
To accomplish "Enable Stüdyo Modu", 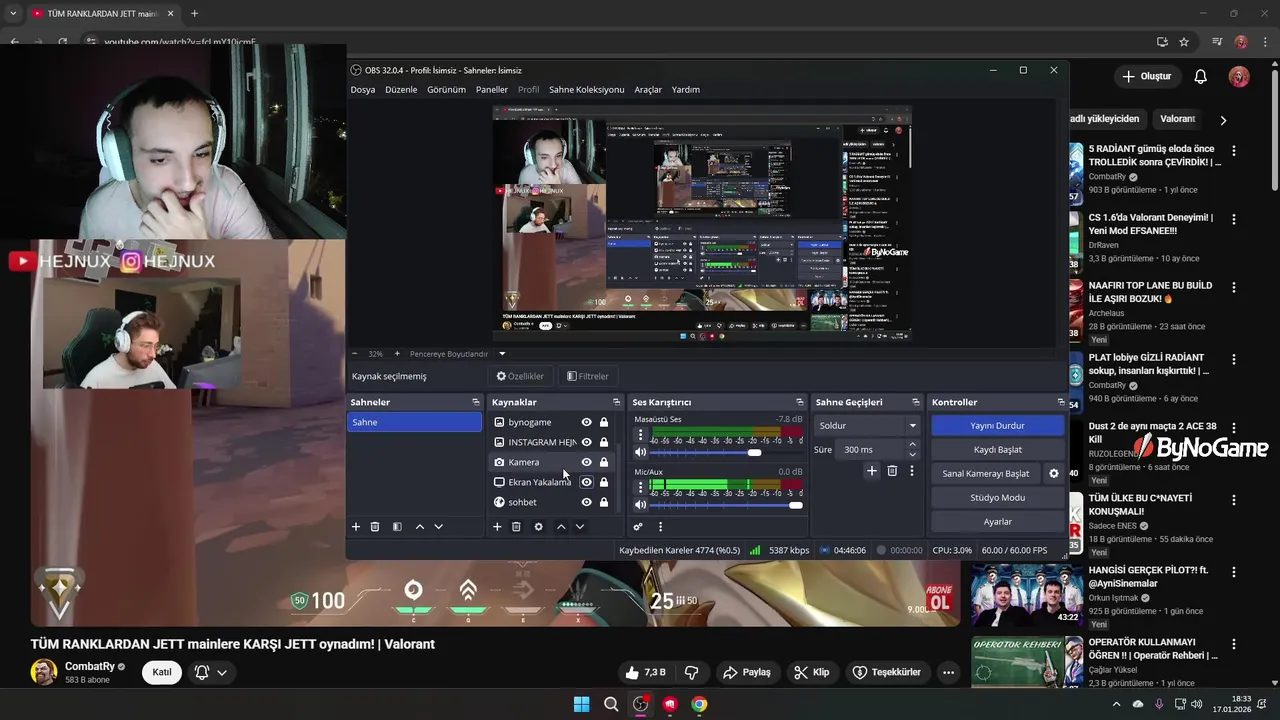I will tap(997, 498).
